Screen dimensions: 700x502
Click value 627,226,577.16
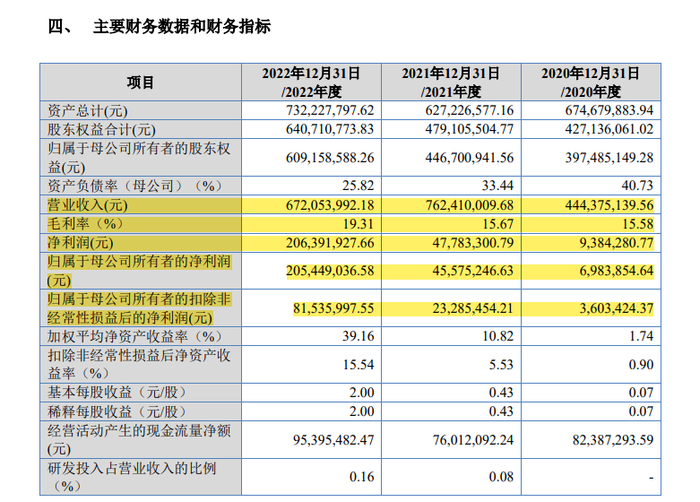pyautogui.click(x=469, y=110)
